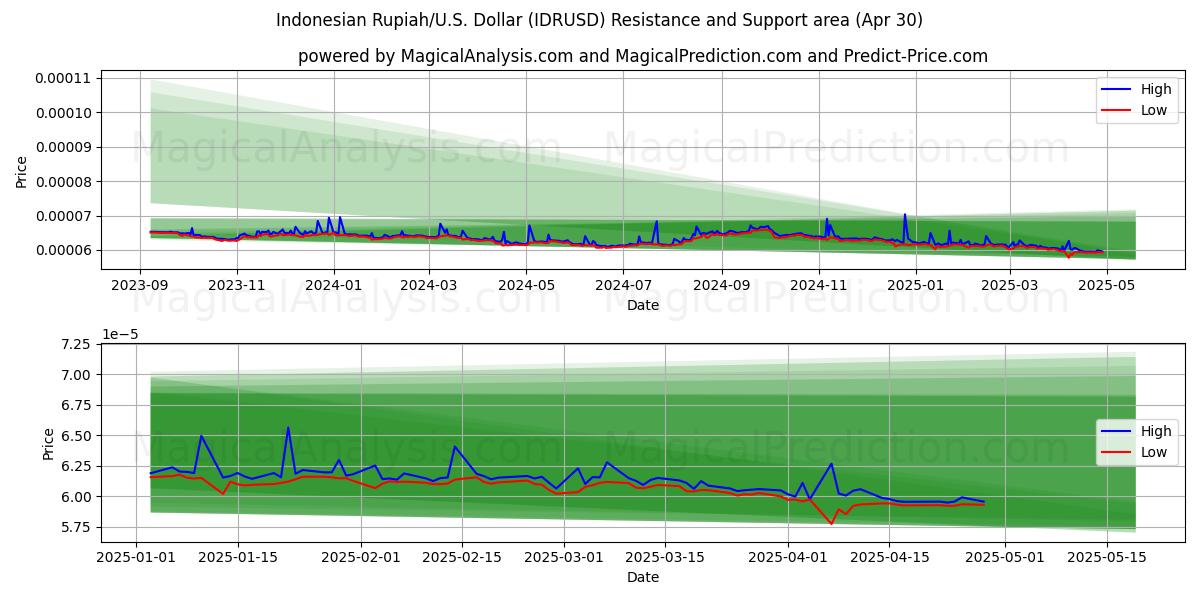Click the '7.25' tick on bottom y-axis
The height and width of the screenshot is (600, 1200).
click(x=76, y=344)
